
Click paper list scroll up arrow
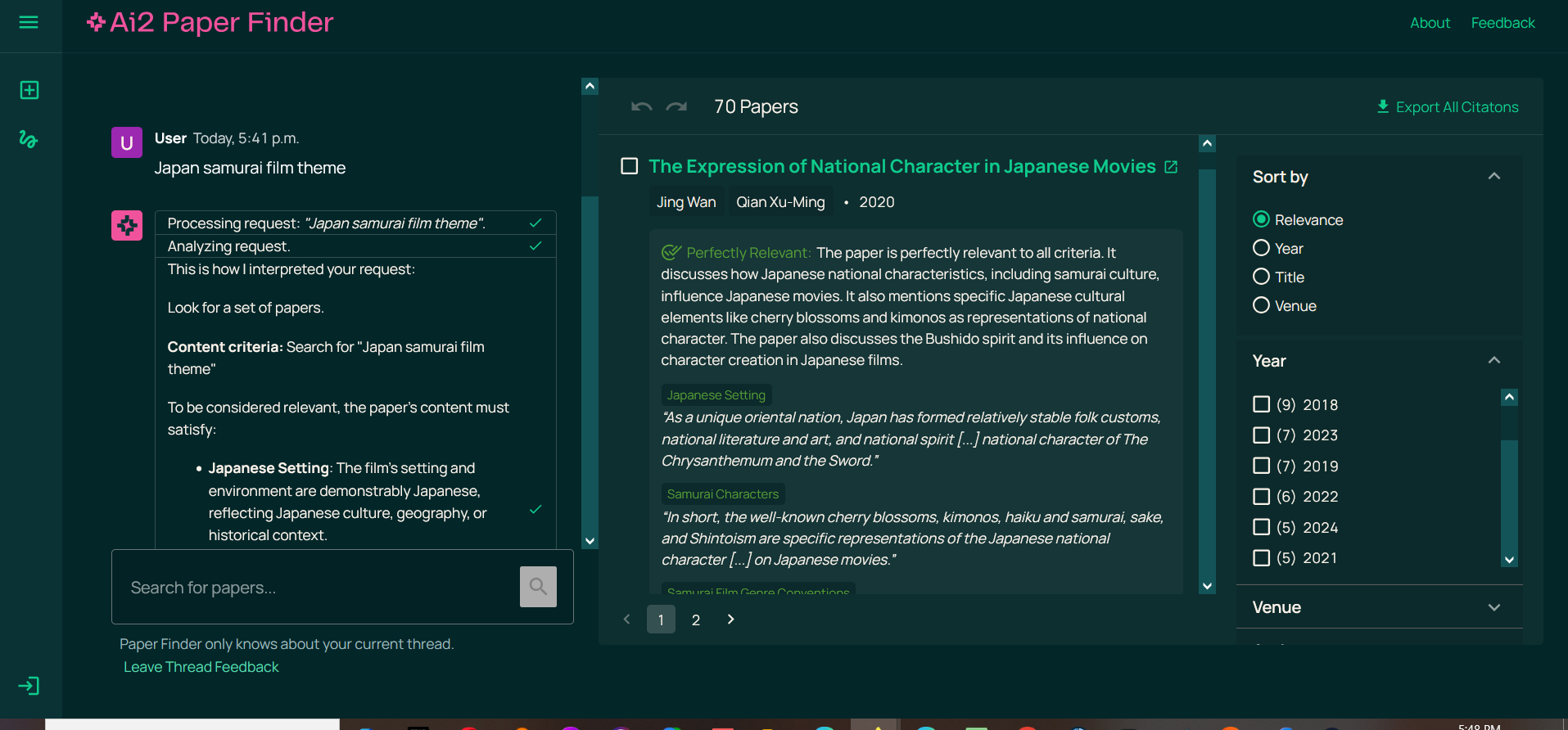pyautogui.click(x=1207, y=144)
